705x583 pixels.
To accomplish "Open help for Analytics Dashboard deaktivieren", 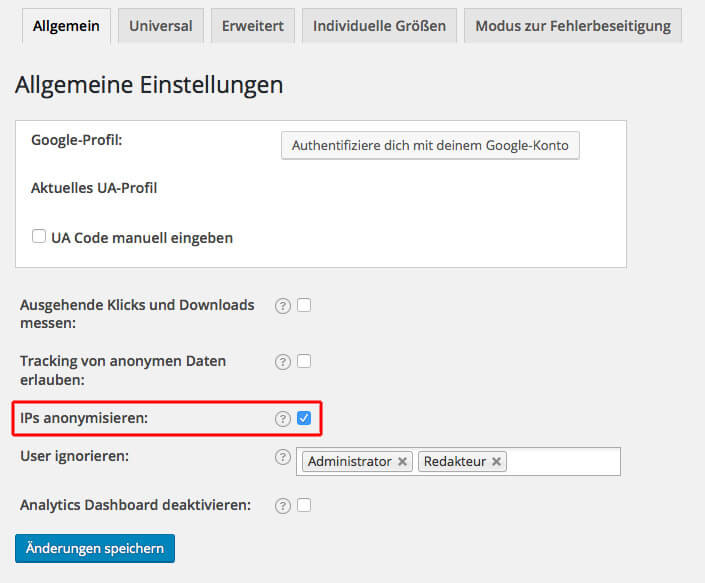I will pyautogui.click(x=282, y=506).
